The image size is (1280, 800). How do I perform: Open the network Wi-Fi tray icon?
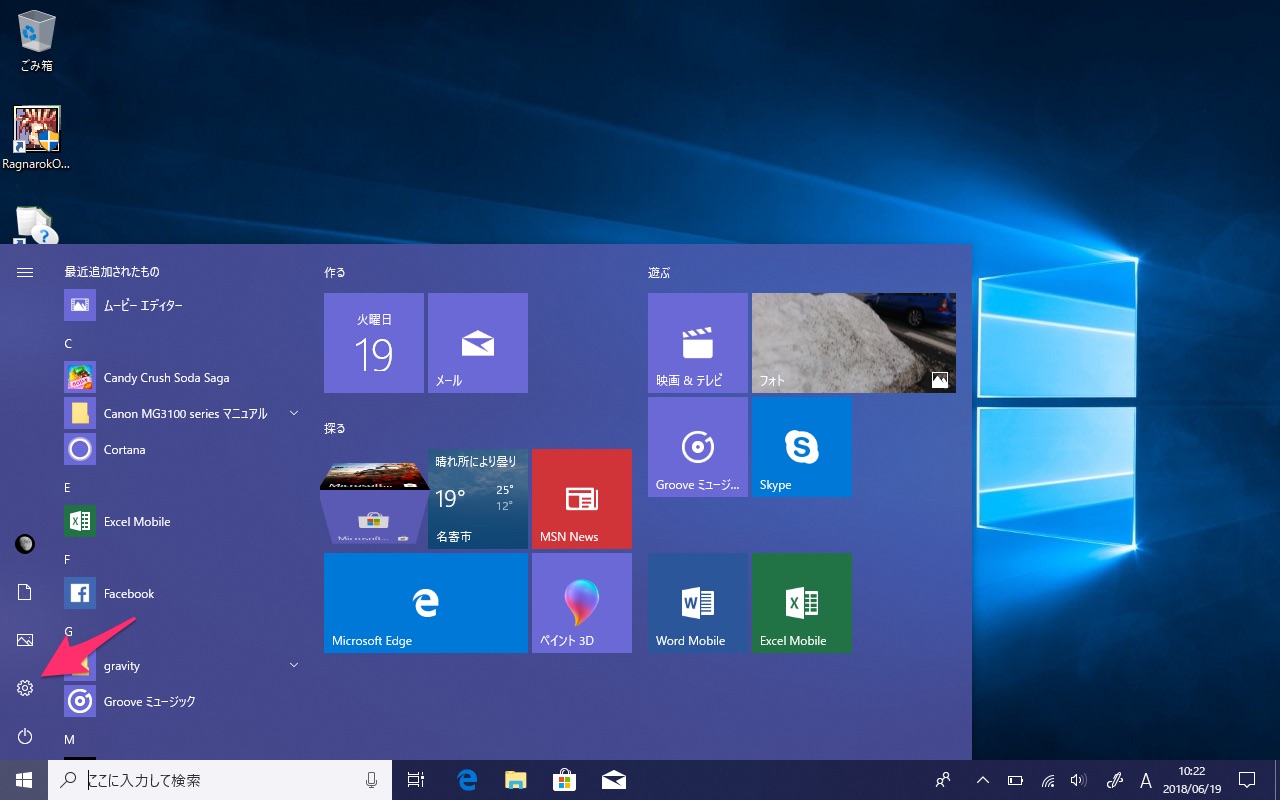click(1048, 780)
